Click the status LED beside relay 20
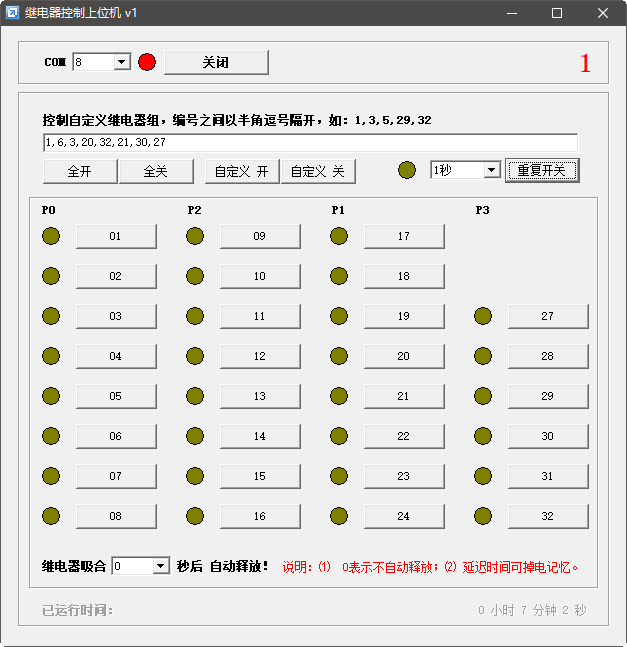Screen dimensions: 627x647 tap(339, 356)
